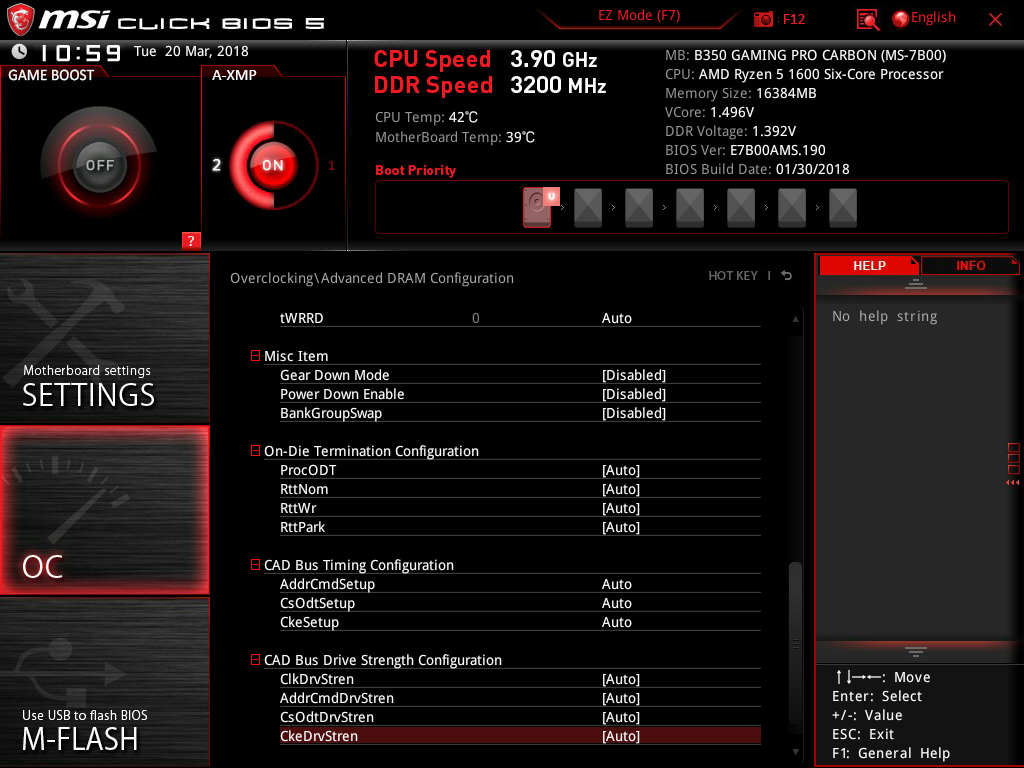Select the fourth boot priority slot

(690, 208)
